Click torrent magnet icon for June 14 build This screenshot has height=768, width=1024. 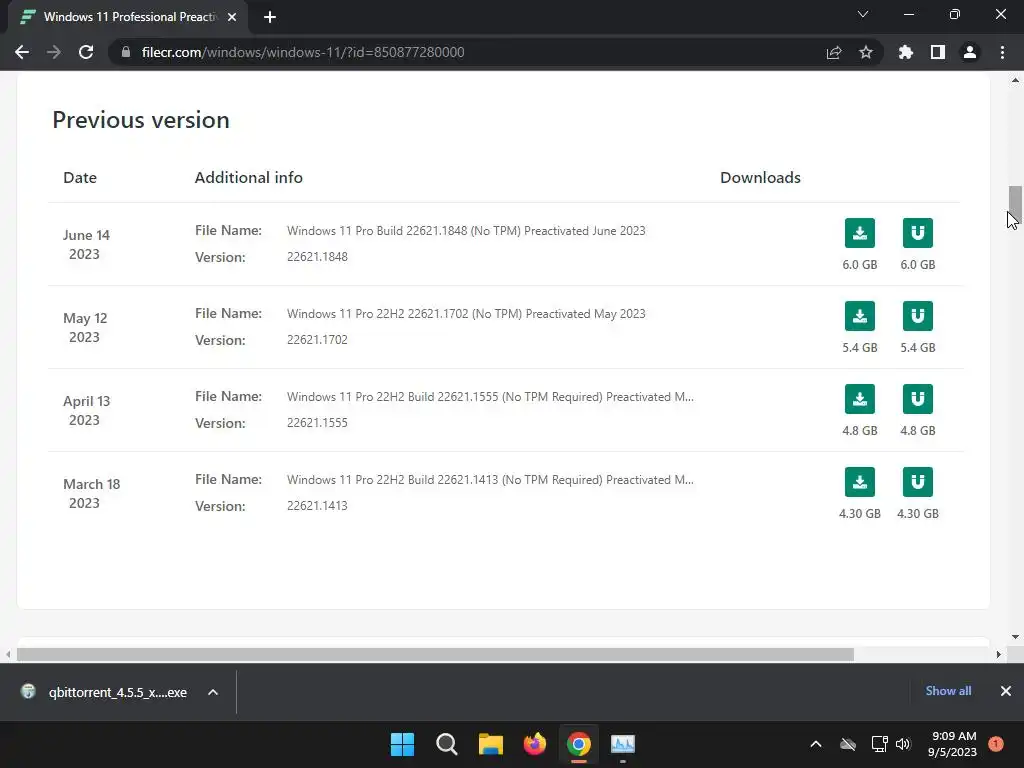[x=918, y=233]
